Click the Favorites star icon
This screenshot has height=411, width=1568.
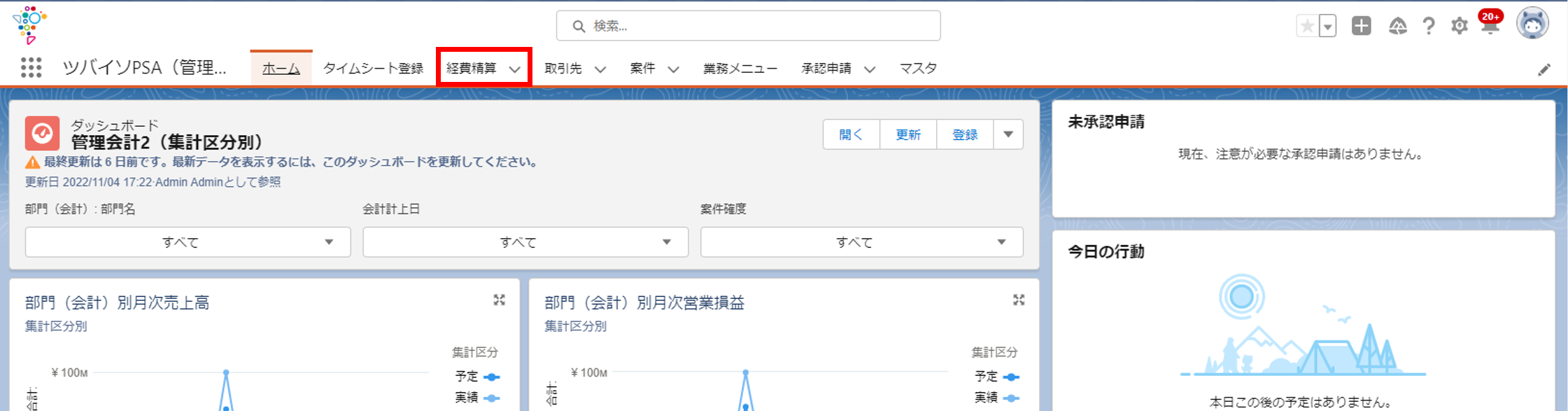(1307, 27)
